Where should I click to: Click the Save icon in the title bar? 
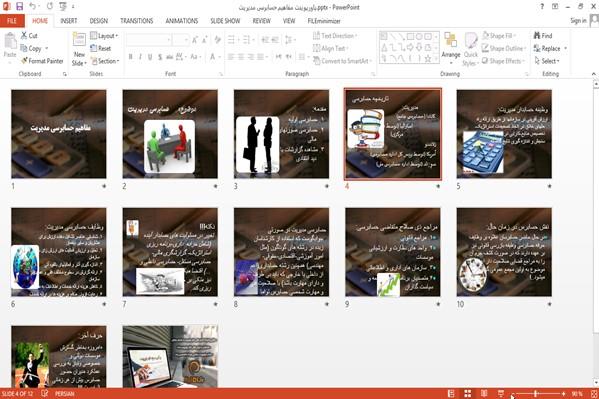pyautogui.click(x=19, y=6)
